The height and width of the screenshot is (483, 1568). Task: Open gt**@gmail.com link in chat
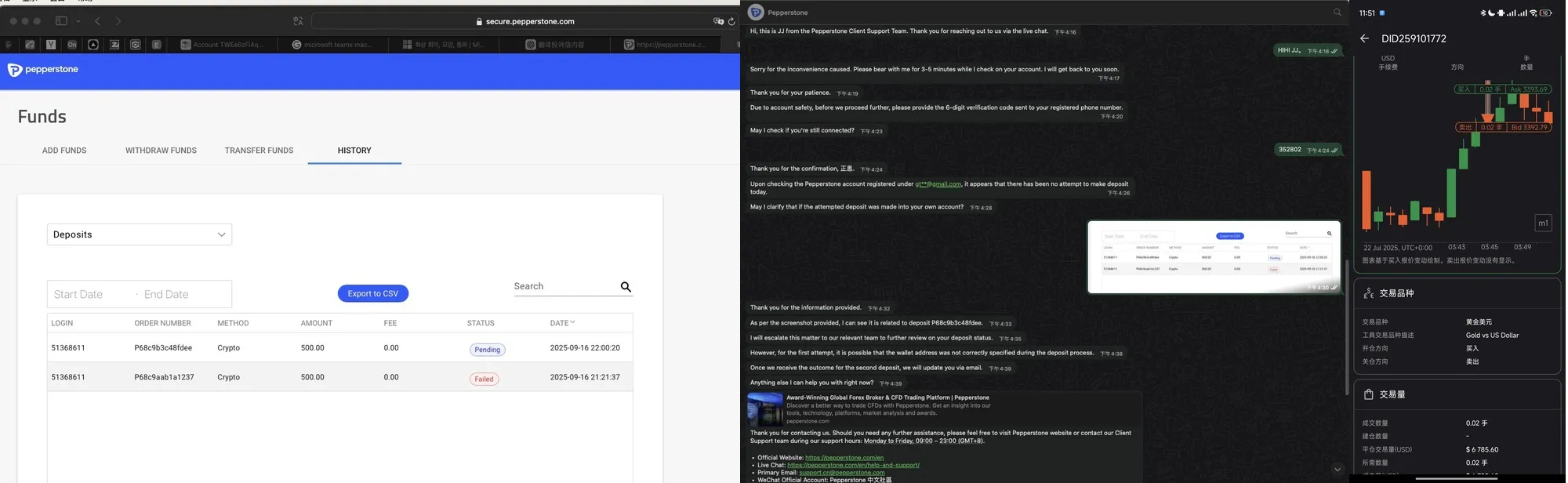pos(938,184)
